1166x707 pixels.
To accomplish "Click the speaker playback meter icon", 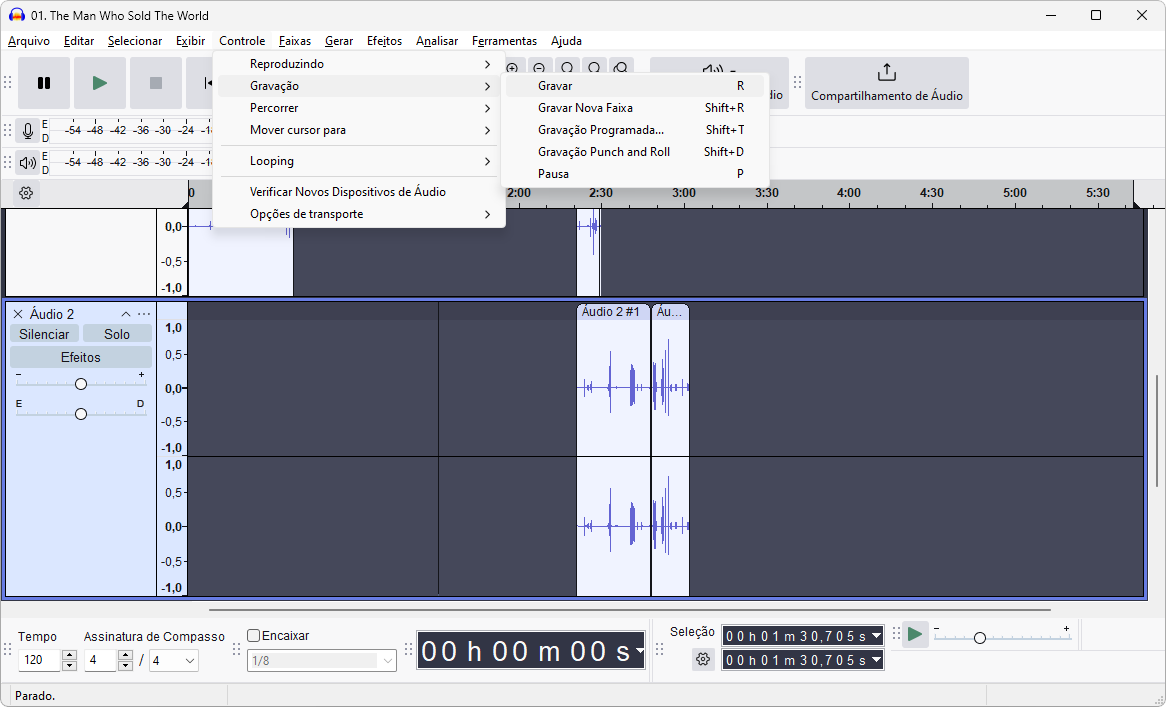I will coord(28,162).
